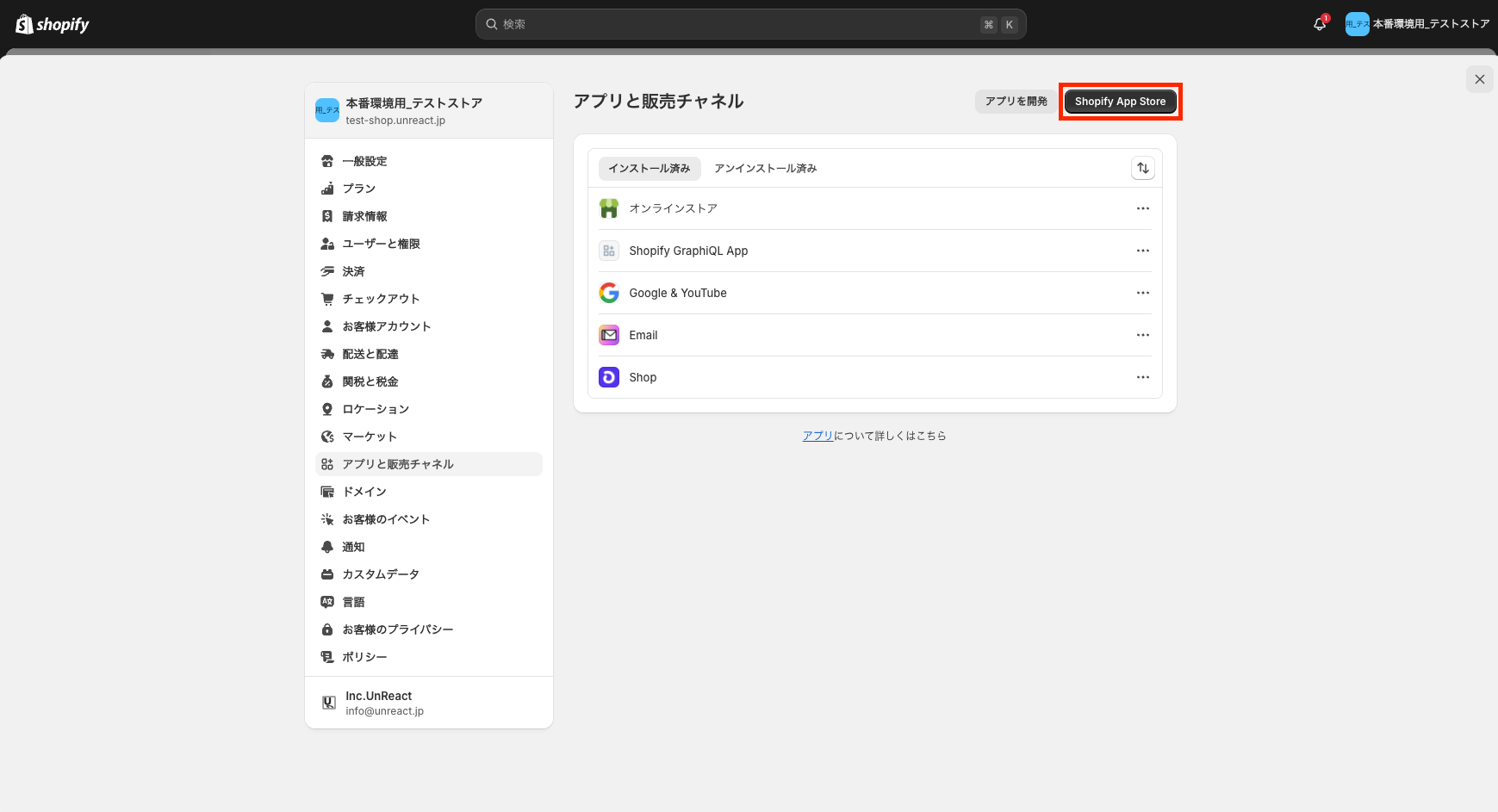The height and width of the screenshot is (812, 1498).
Task: Switch to the アンインストール済み tab
Action: [x=764, y=168]
